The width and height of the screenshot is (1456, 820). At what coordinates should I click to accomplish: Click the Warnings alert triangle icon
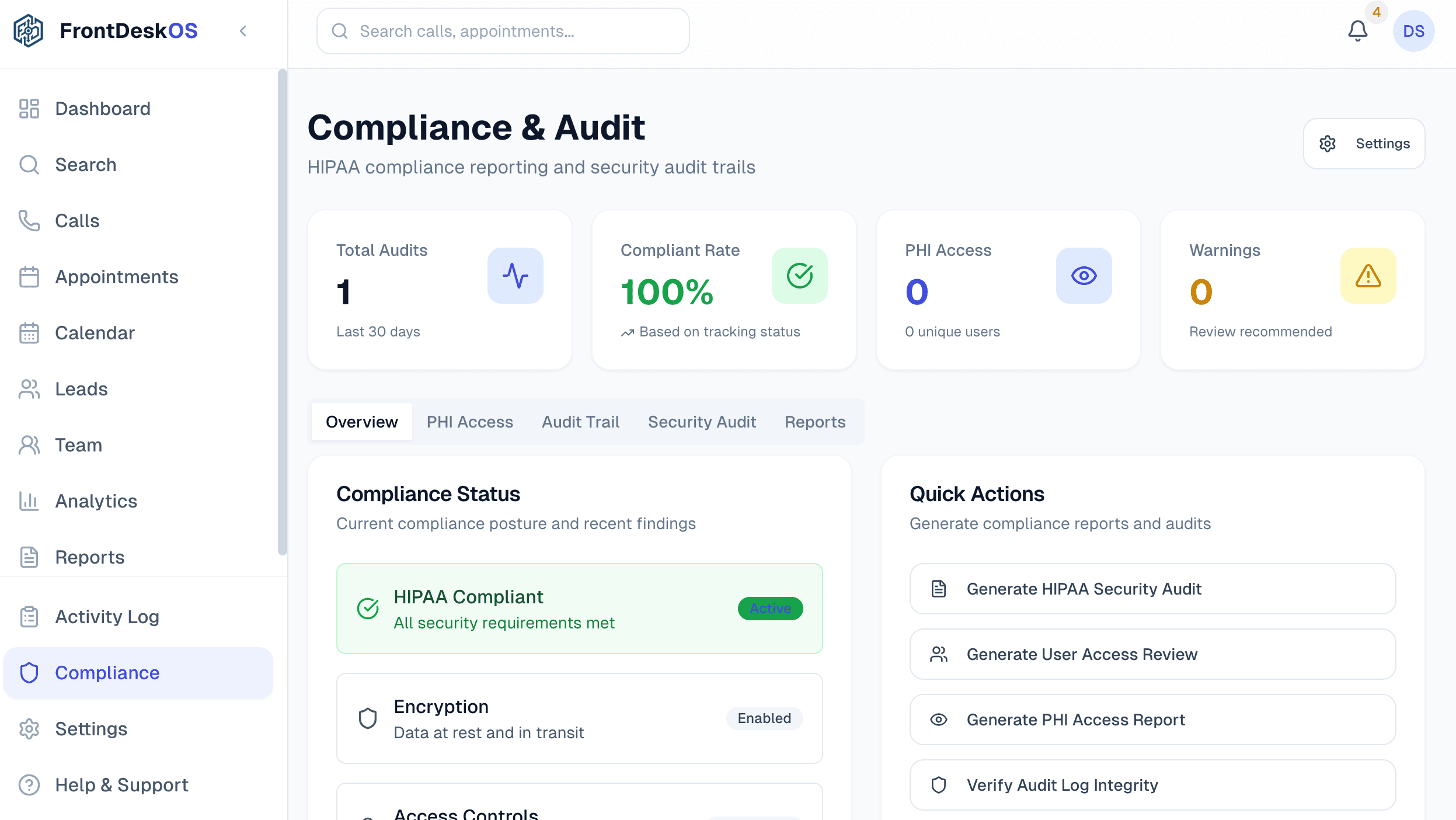coord(1367,276)
